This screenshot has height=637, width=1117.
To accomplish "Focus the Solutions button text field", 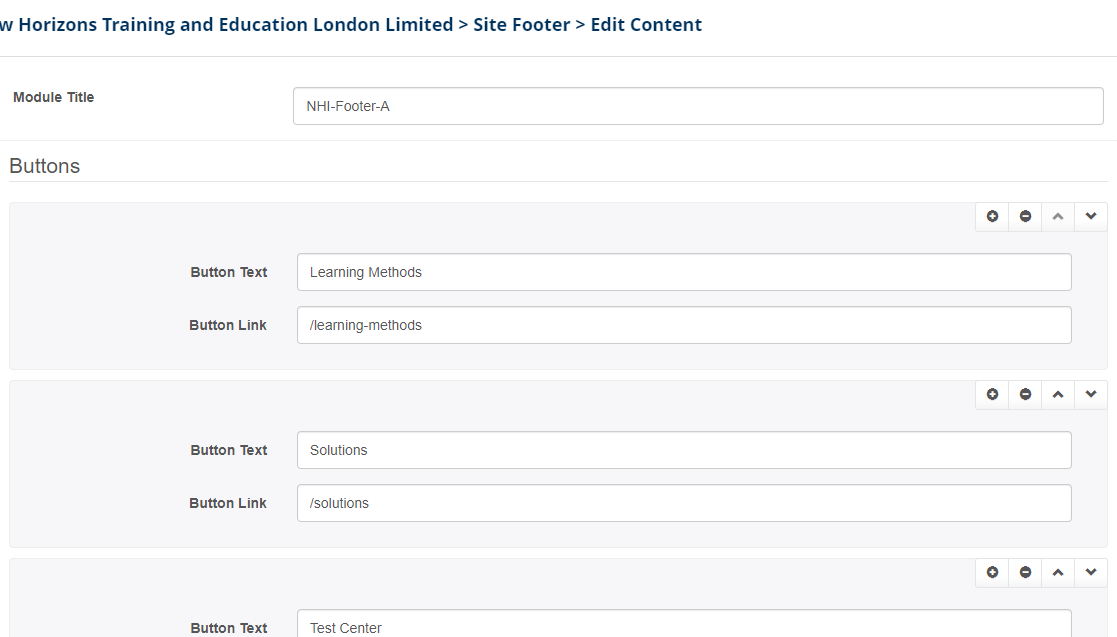I will click(683, 450).
